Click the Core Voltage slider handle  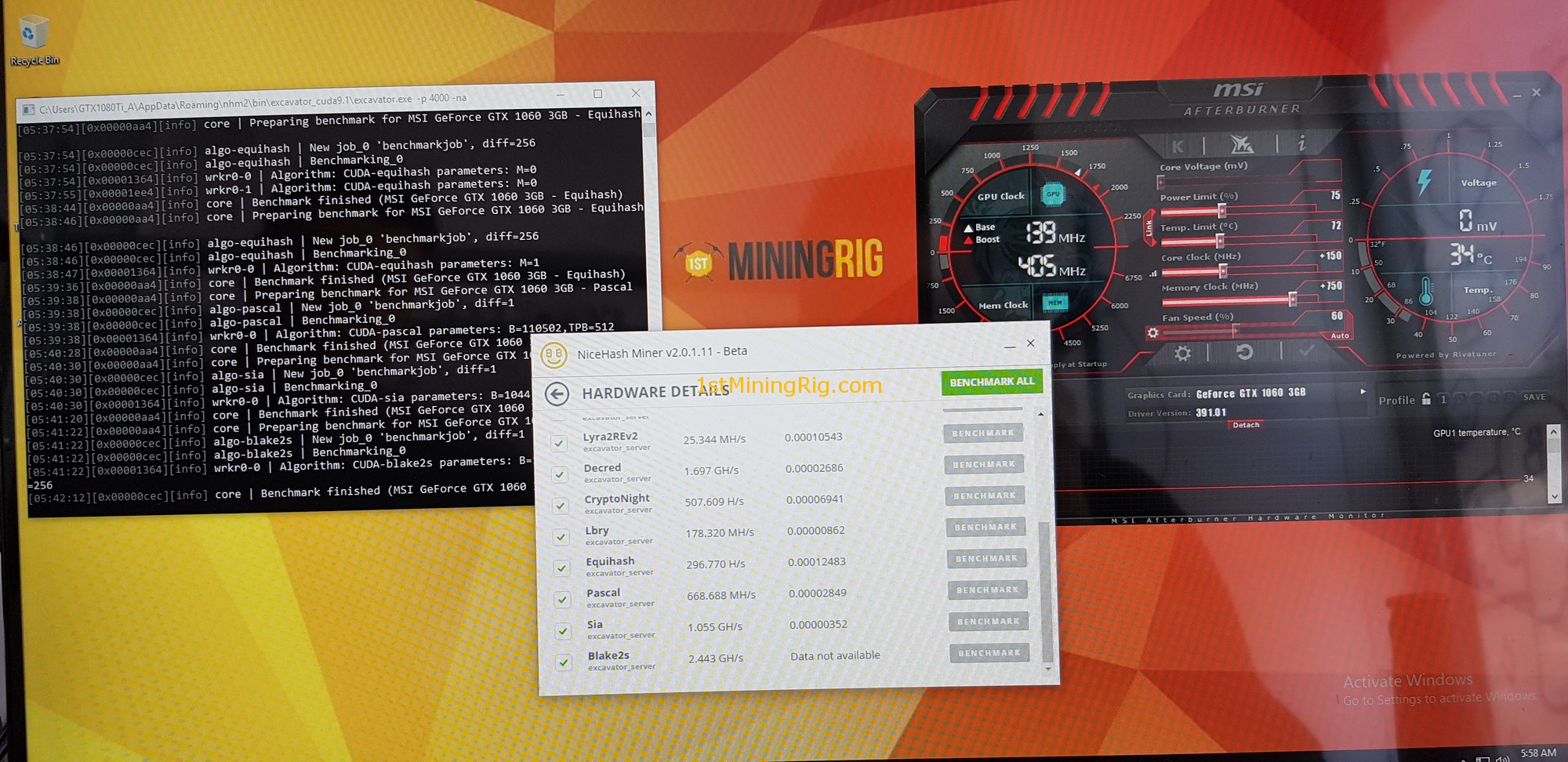pyautogui.click(x=1161, y=183)
